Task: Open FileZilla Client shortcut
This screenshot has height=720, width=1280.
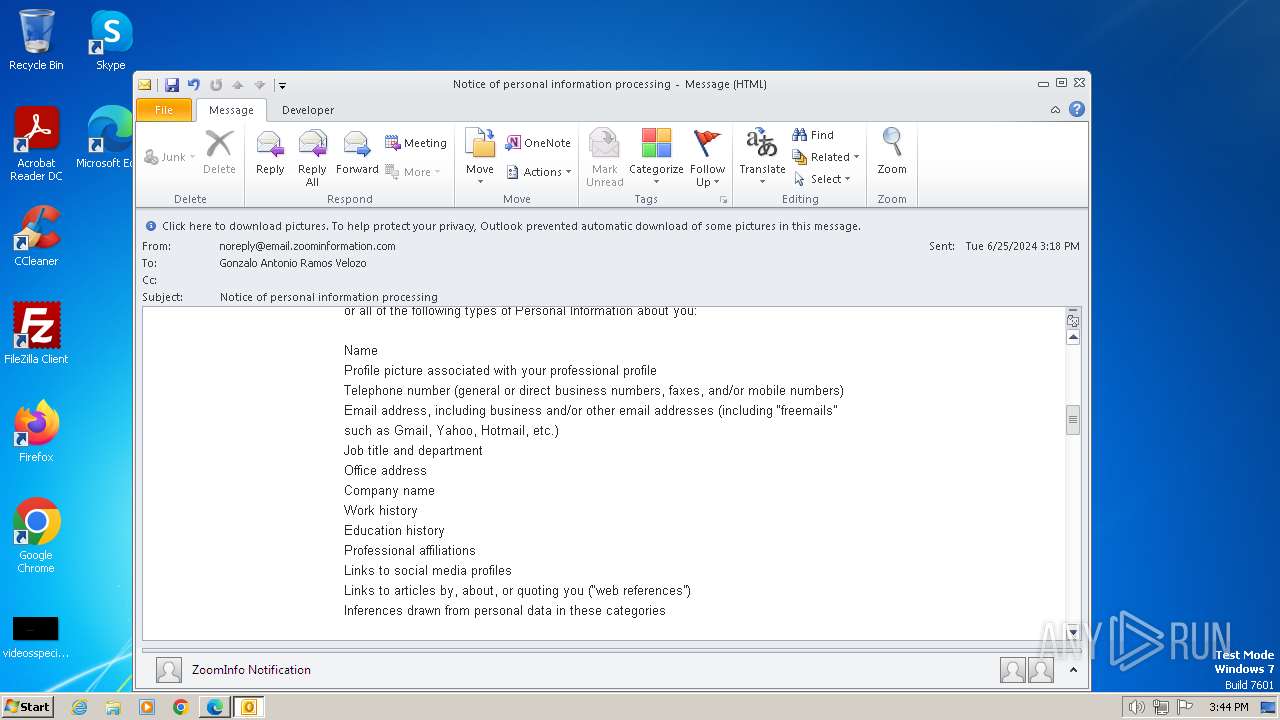Action: [36, 333]
